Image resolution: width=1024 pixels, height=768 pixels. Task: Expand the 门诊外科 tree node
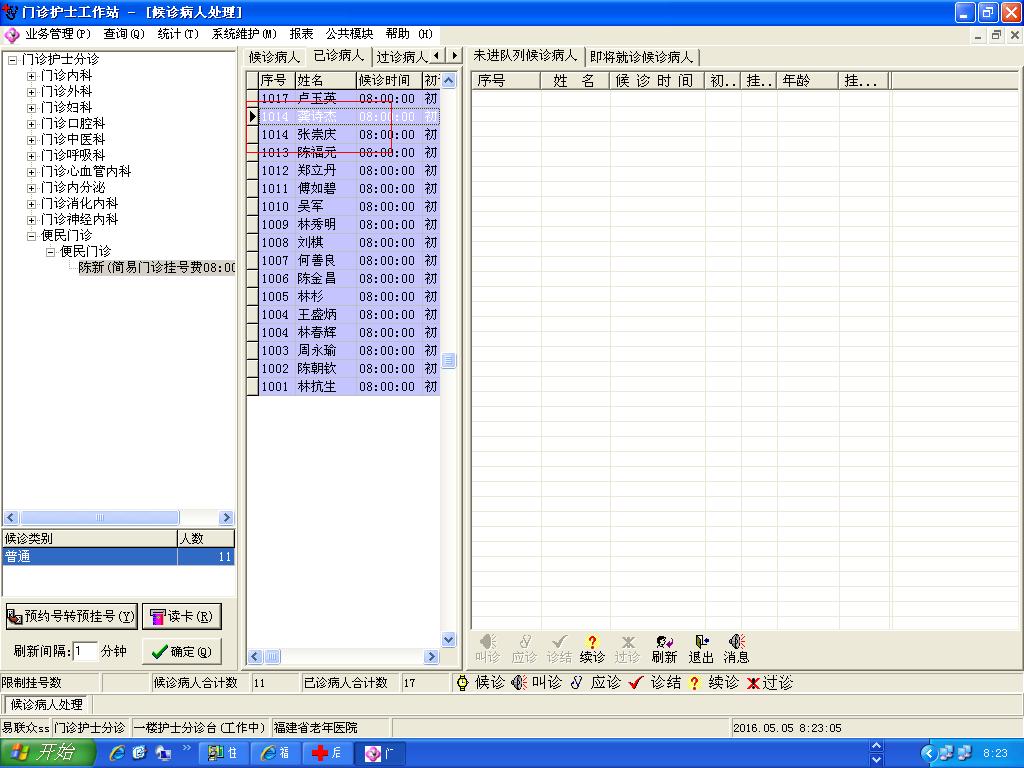click(x=31, y=91)
